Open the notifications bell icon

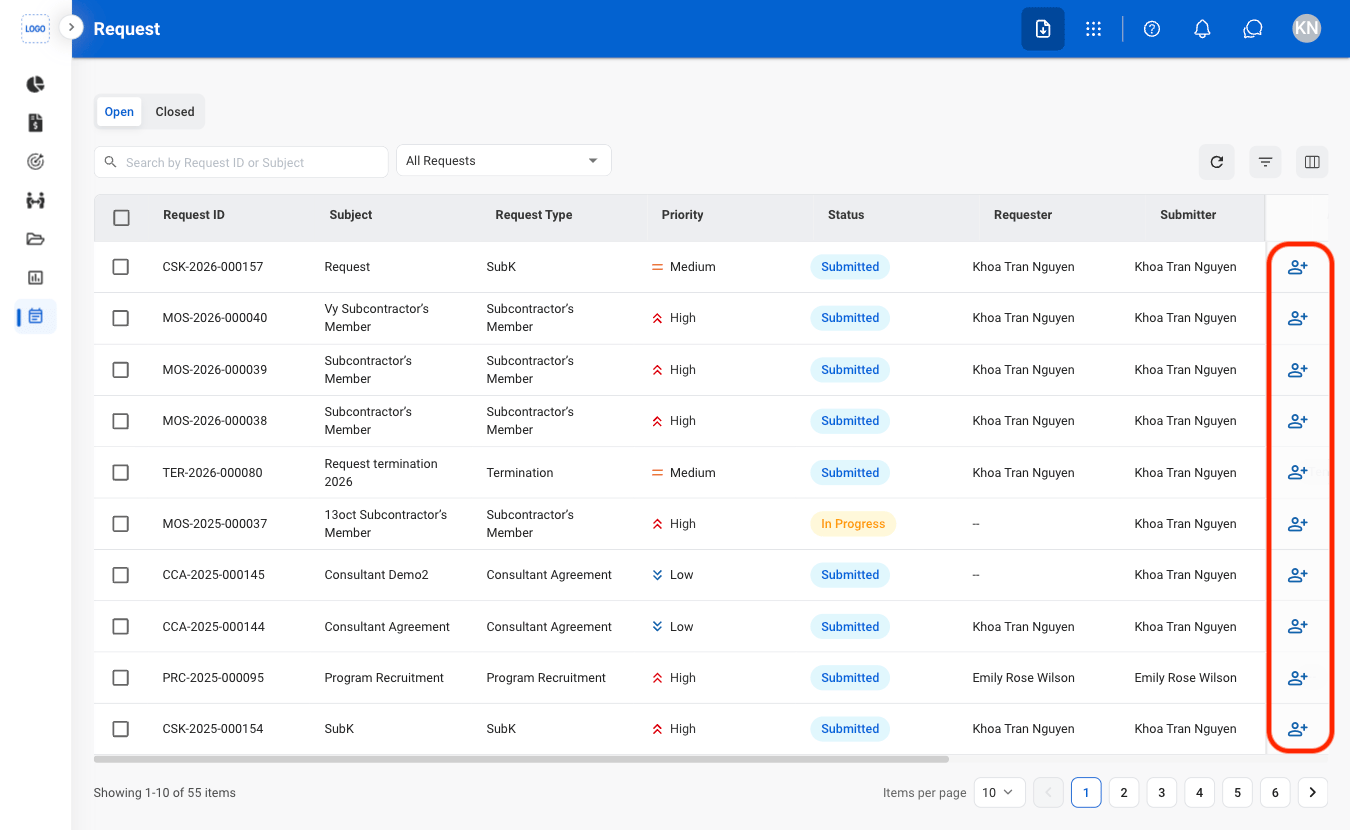point(1203,29)
